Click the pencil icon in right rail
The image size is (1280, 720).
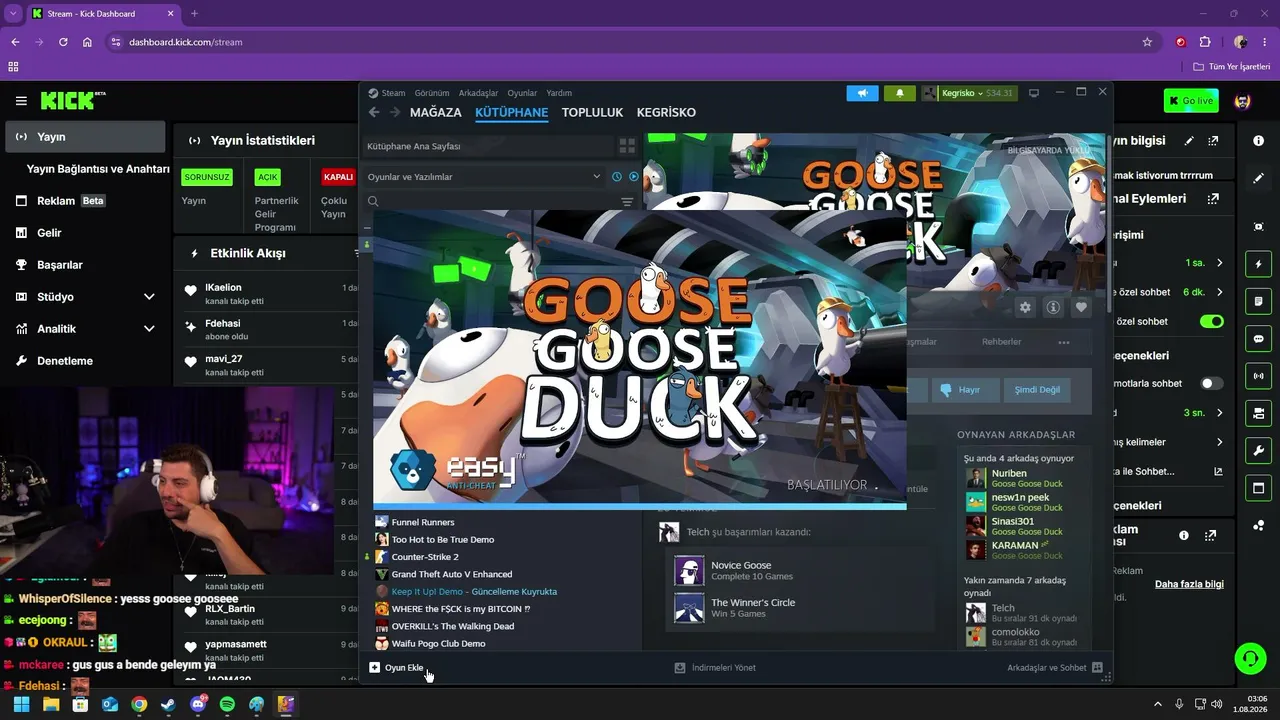click(x=1258, y=178)
